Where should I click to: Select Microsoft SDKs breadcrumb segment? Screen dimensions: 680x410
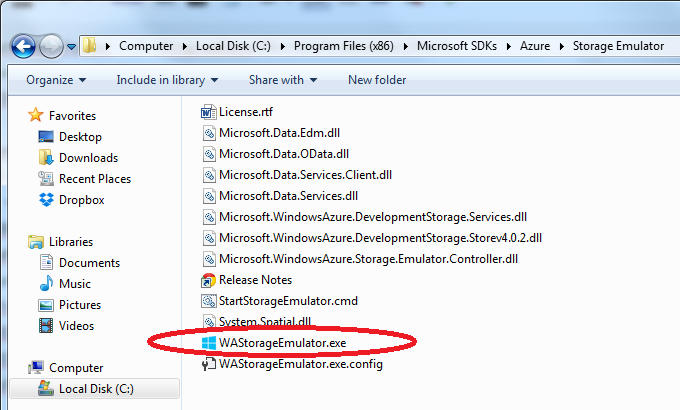pyautogui.click(x=457, y=46)
